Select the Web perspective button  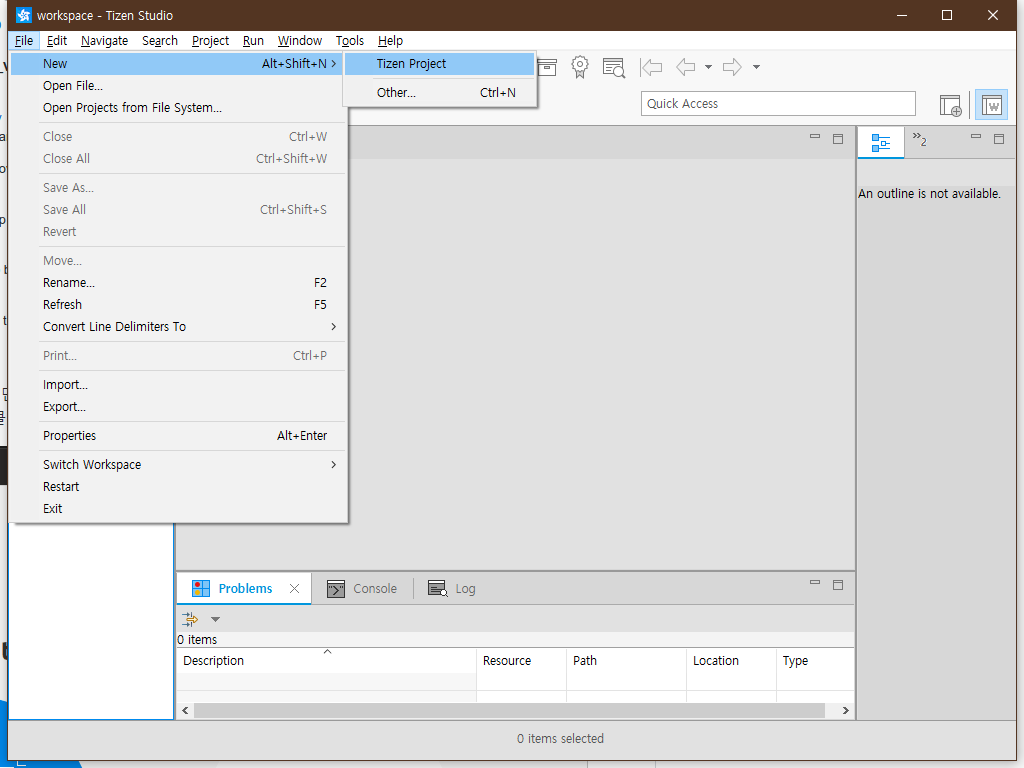tap(991, 105)
